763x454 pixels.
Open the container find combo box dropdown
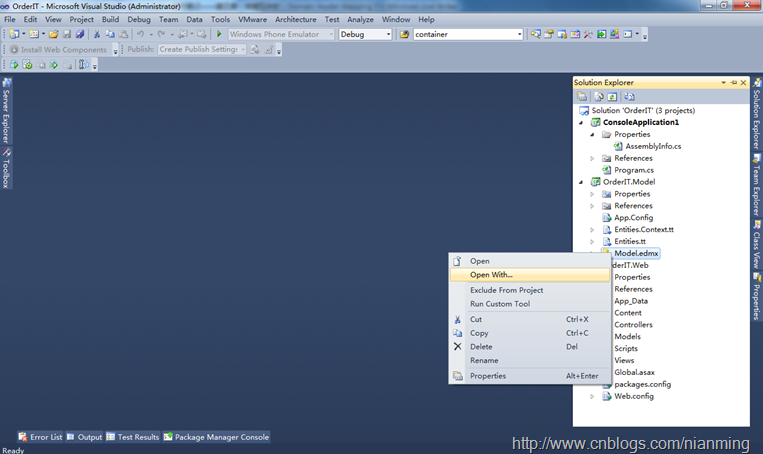tap(519, 35)
